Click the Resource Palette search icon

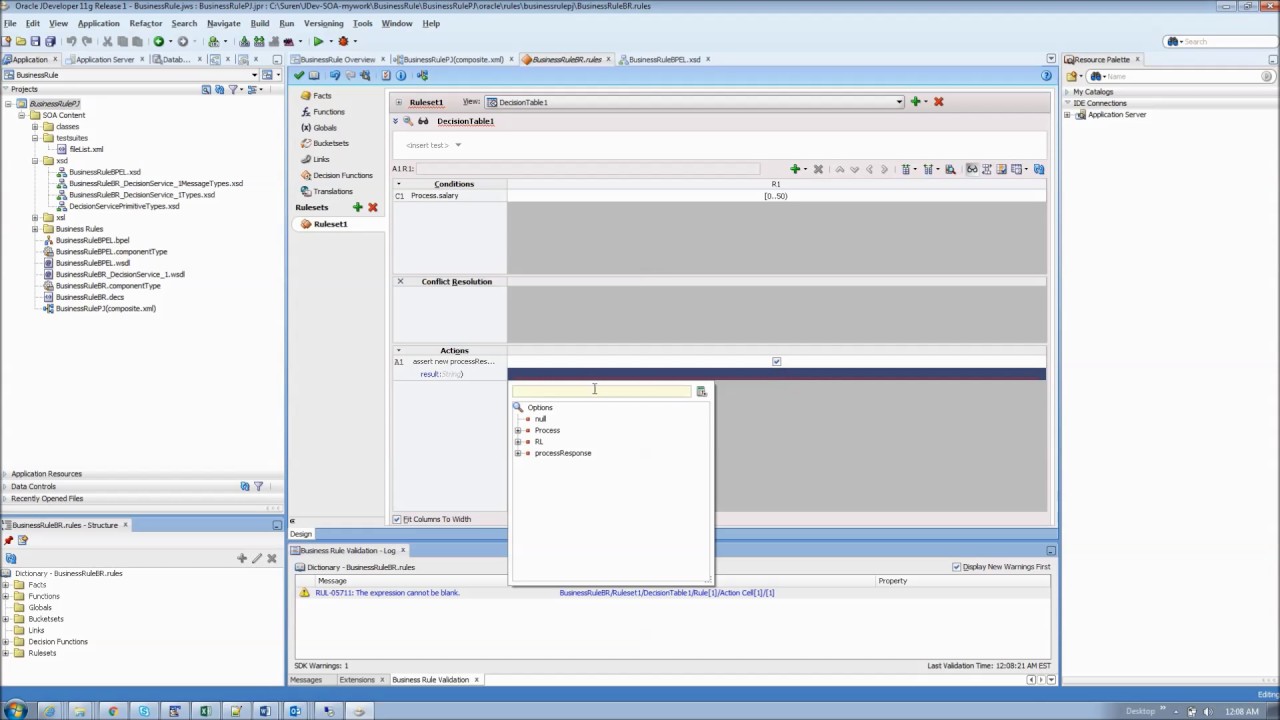(x=1096, y=76)
